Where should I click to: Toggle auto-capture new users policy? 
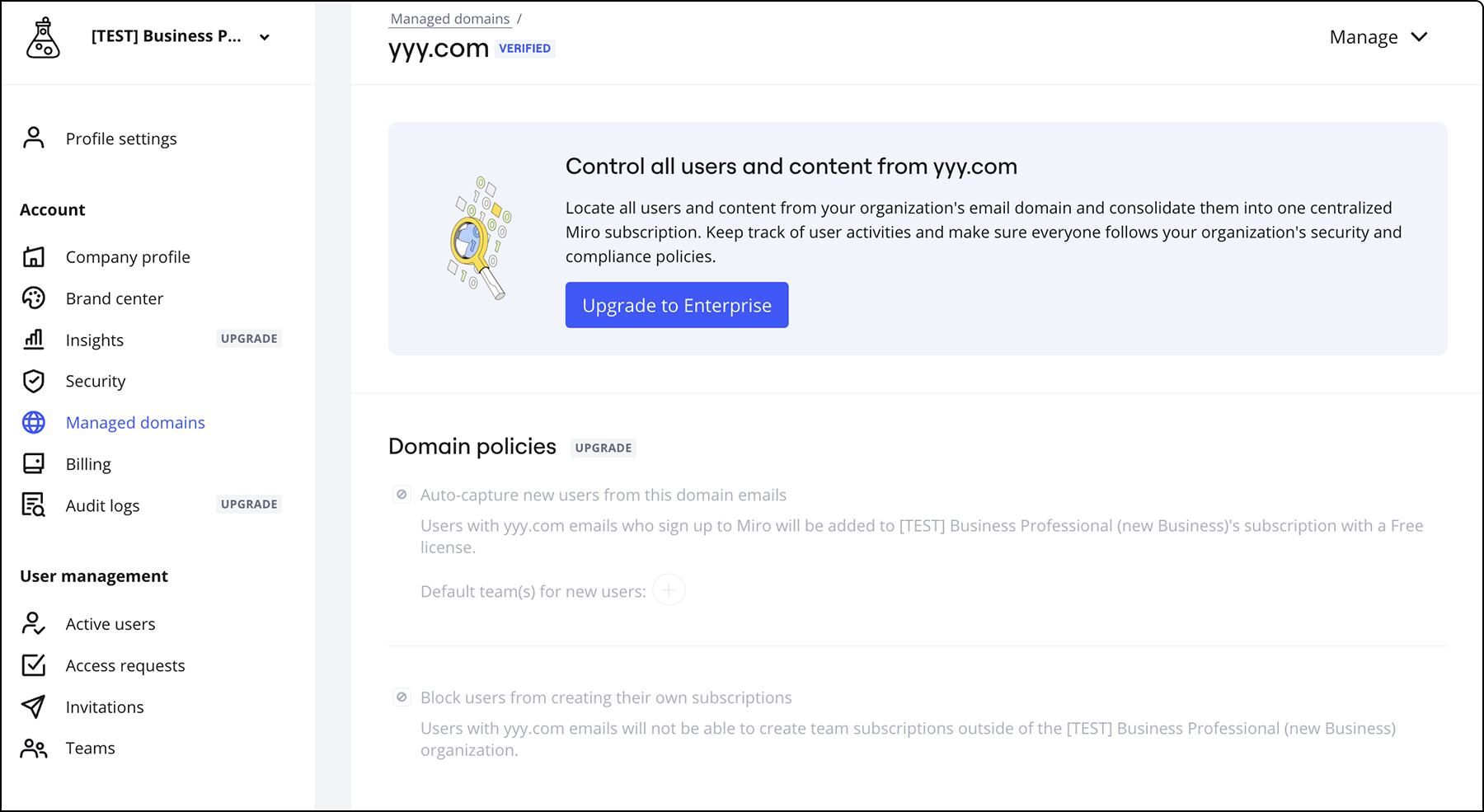point(402,494)
